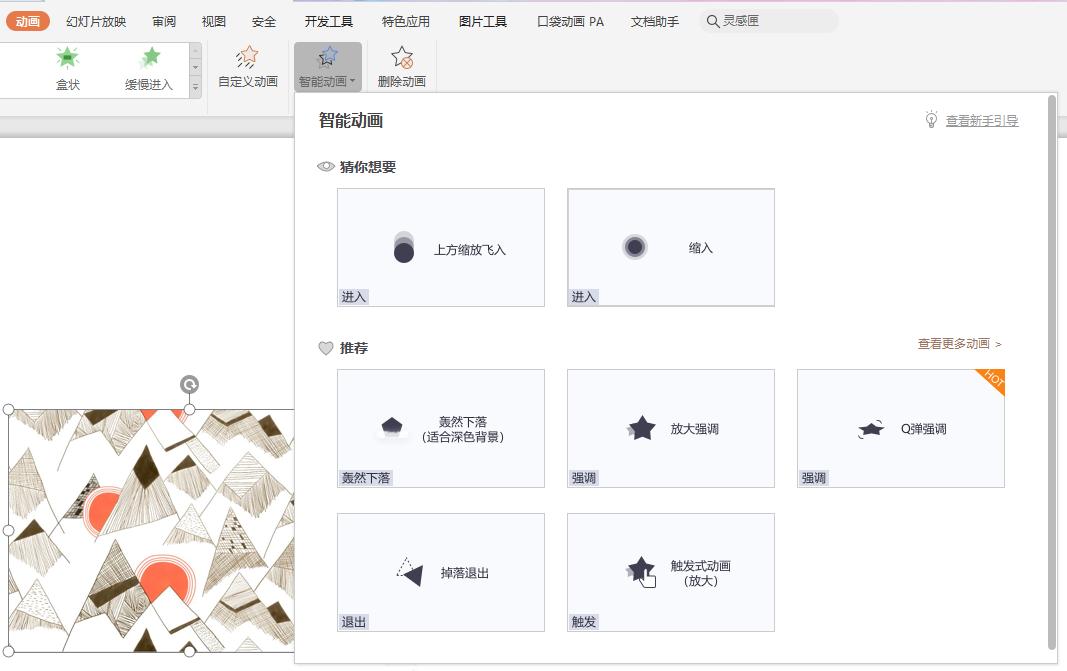The image size is (1067, 671).
Task: Apply the Q弹强调 animation marked HOT
Action: [899, 428]
